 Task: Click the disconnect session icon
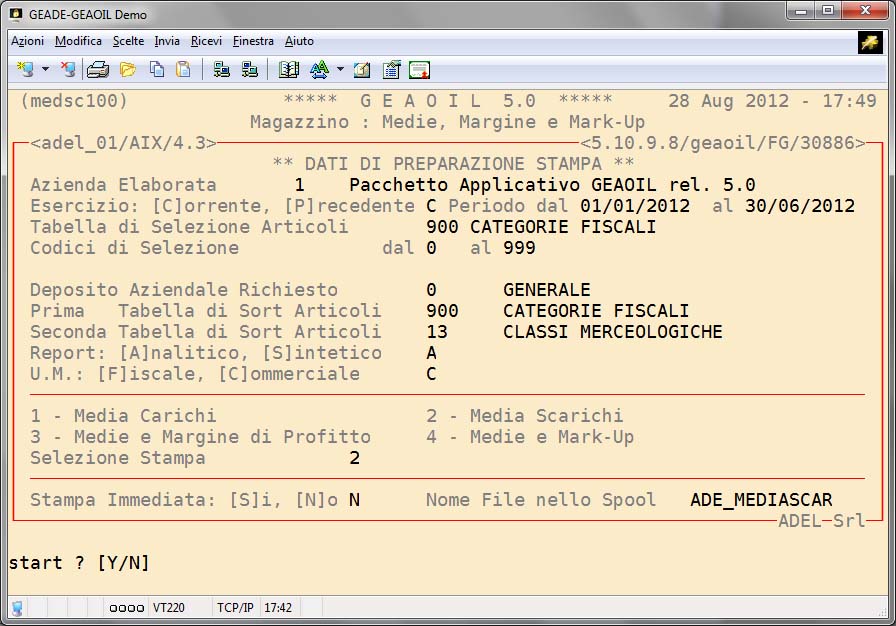pos(67,70)
